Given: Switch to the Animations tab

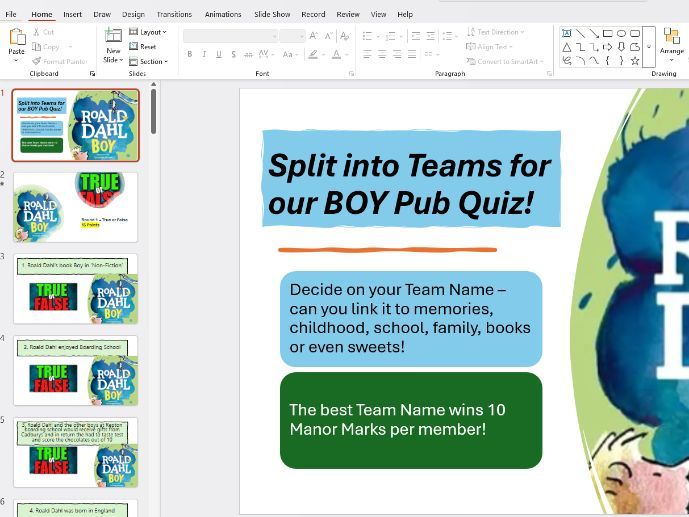Looking at the screenshot, I should [223, 14].
